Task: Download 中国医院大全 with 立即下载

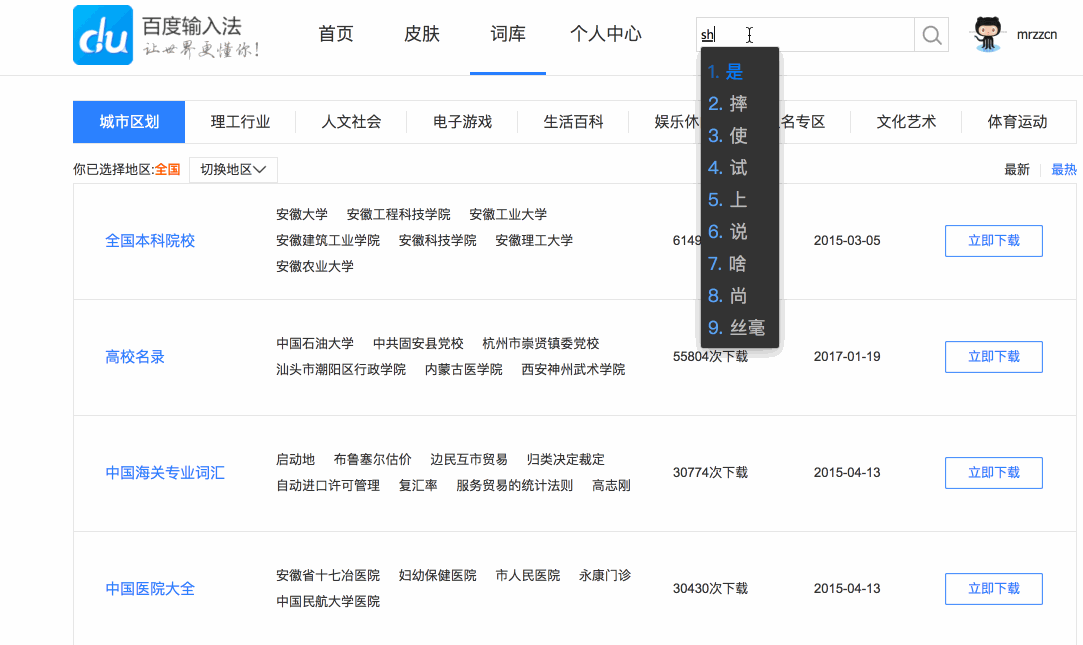Action: coord(993,589)
